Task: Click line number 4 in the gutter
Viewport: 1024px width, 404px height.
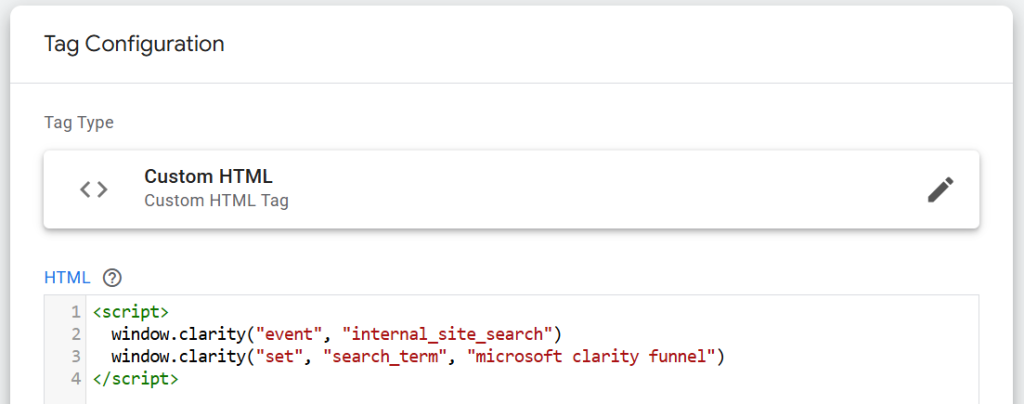Action: point(76,379)
